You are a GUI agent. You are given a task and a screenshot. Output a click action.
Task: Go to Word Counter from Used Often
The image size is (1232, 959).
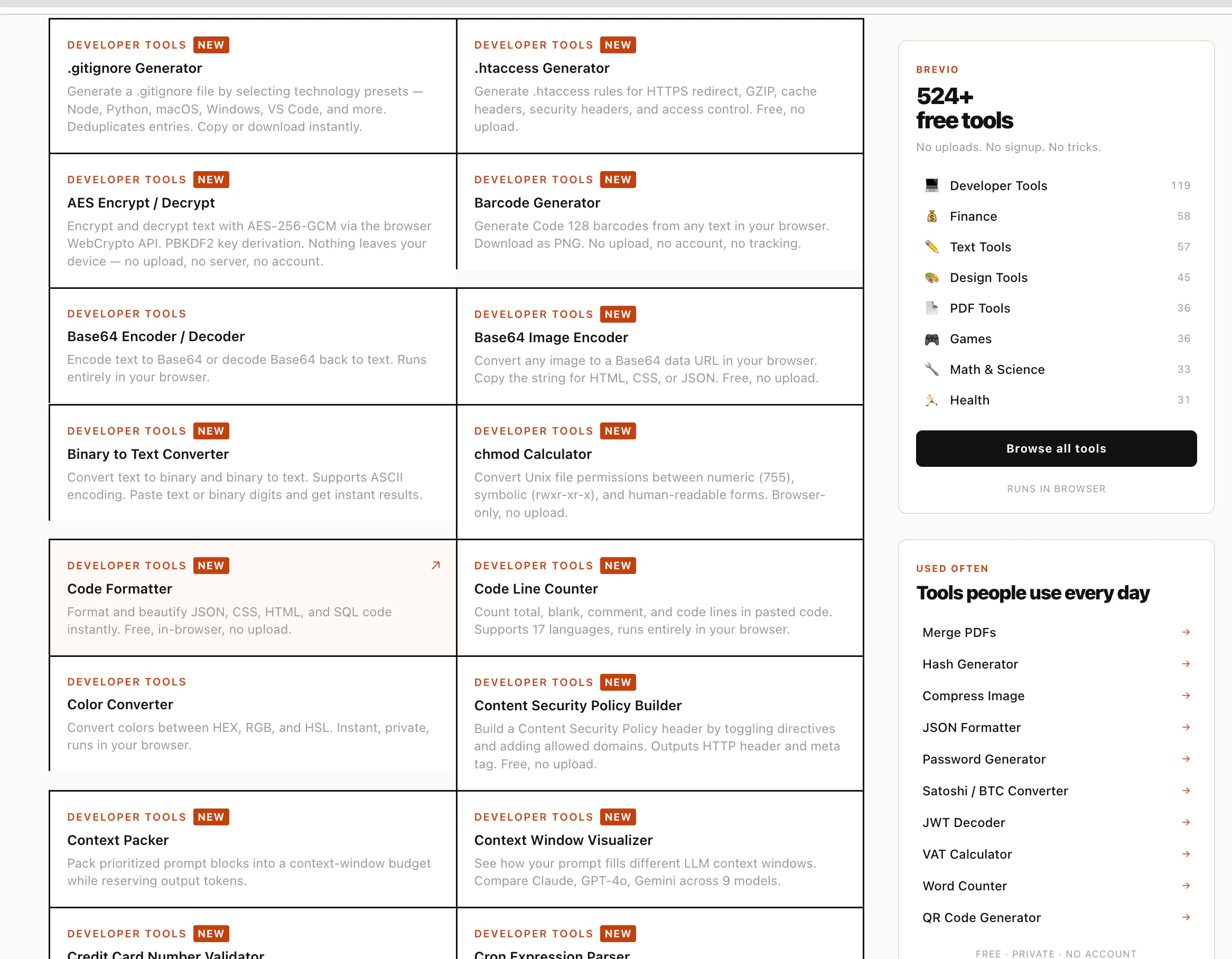(x=1056, y=886)
